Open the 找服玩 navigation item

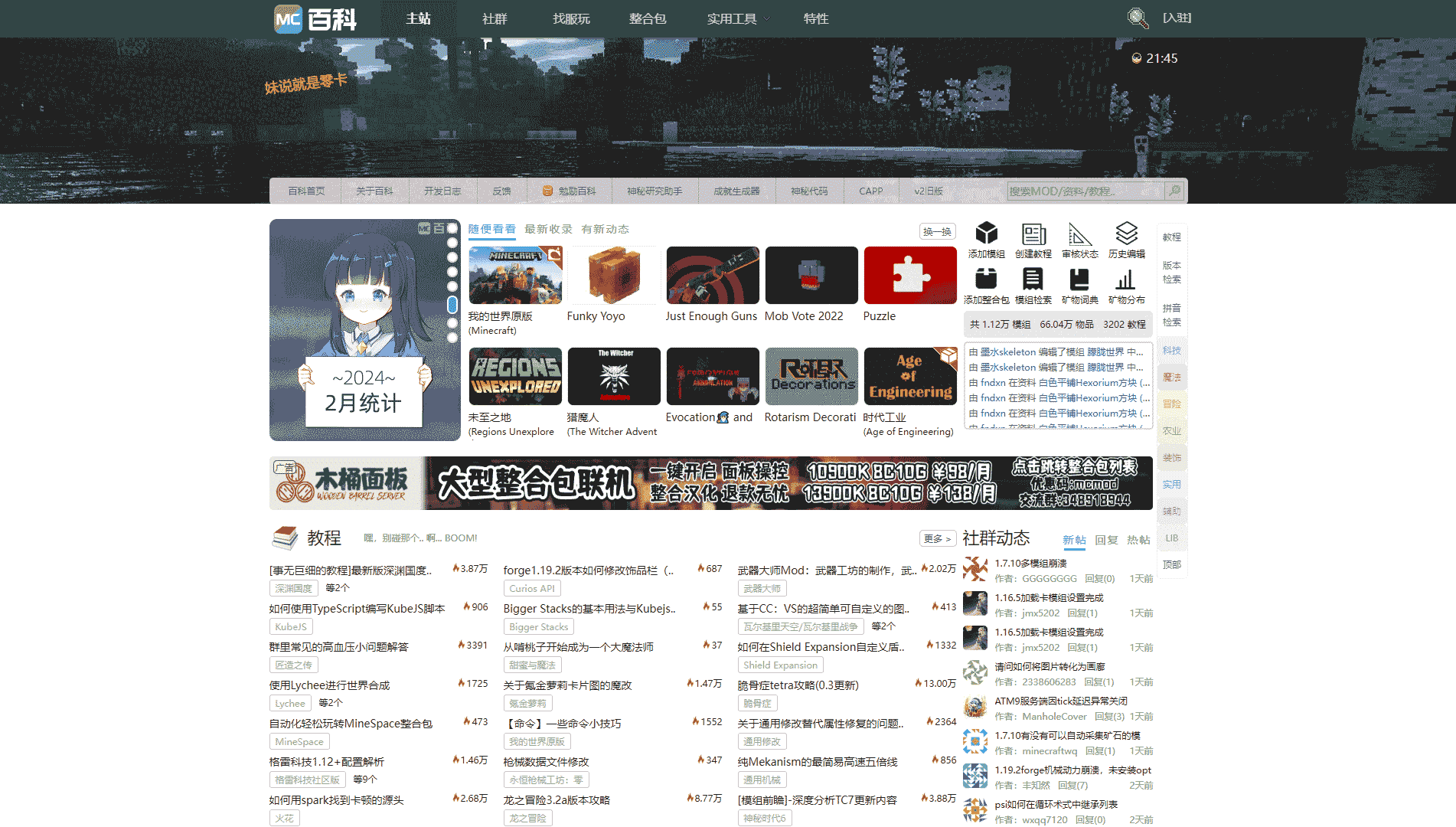click(571, 18)
